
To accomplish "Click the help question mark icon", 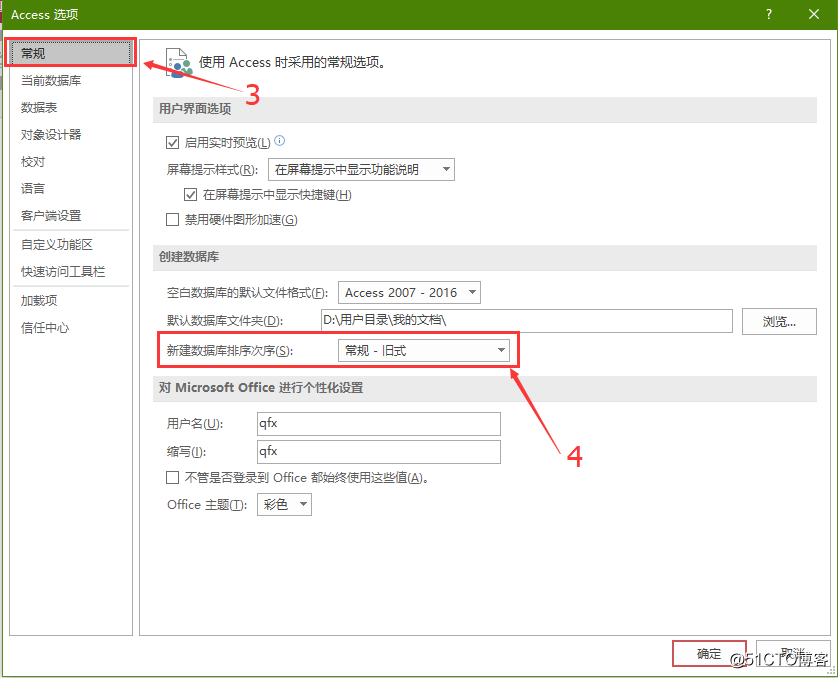I will pyautogui.click(x=769, y=14).
